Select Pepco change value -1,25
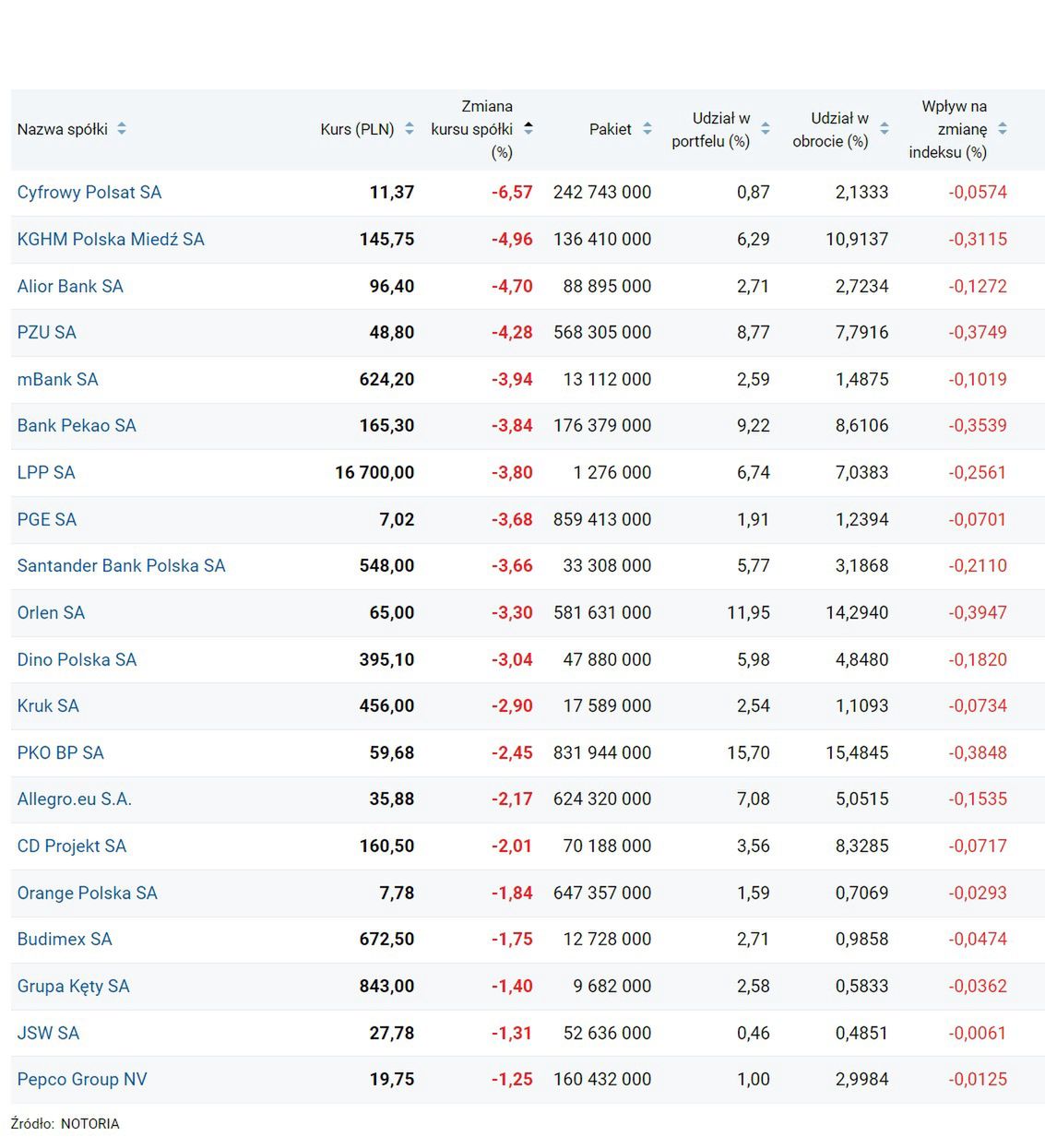Screen dimensions: 1045x1148 coord(512,1080)
